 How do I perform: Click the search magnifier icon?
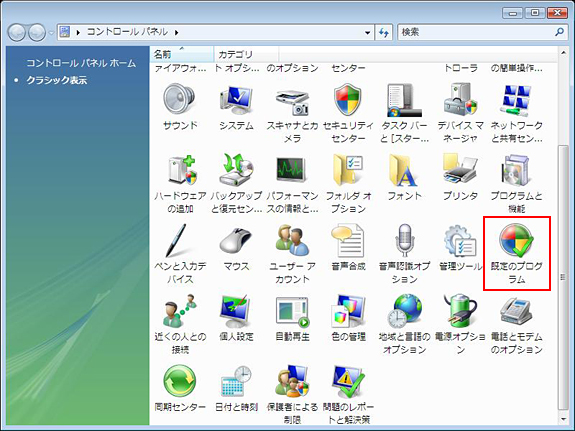(559, 32)
